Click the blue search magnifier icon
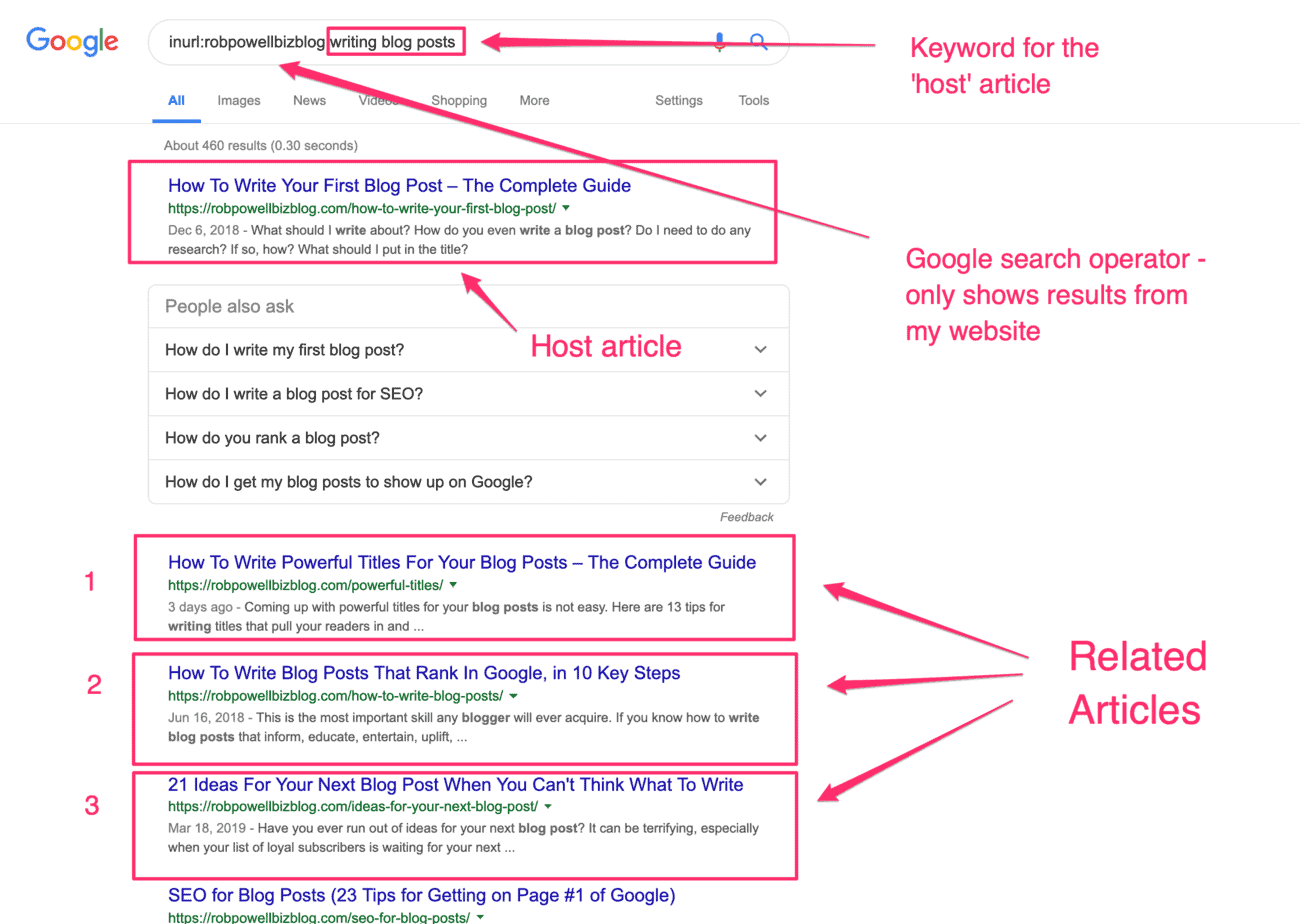 pos(758,41)
